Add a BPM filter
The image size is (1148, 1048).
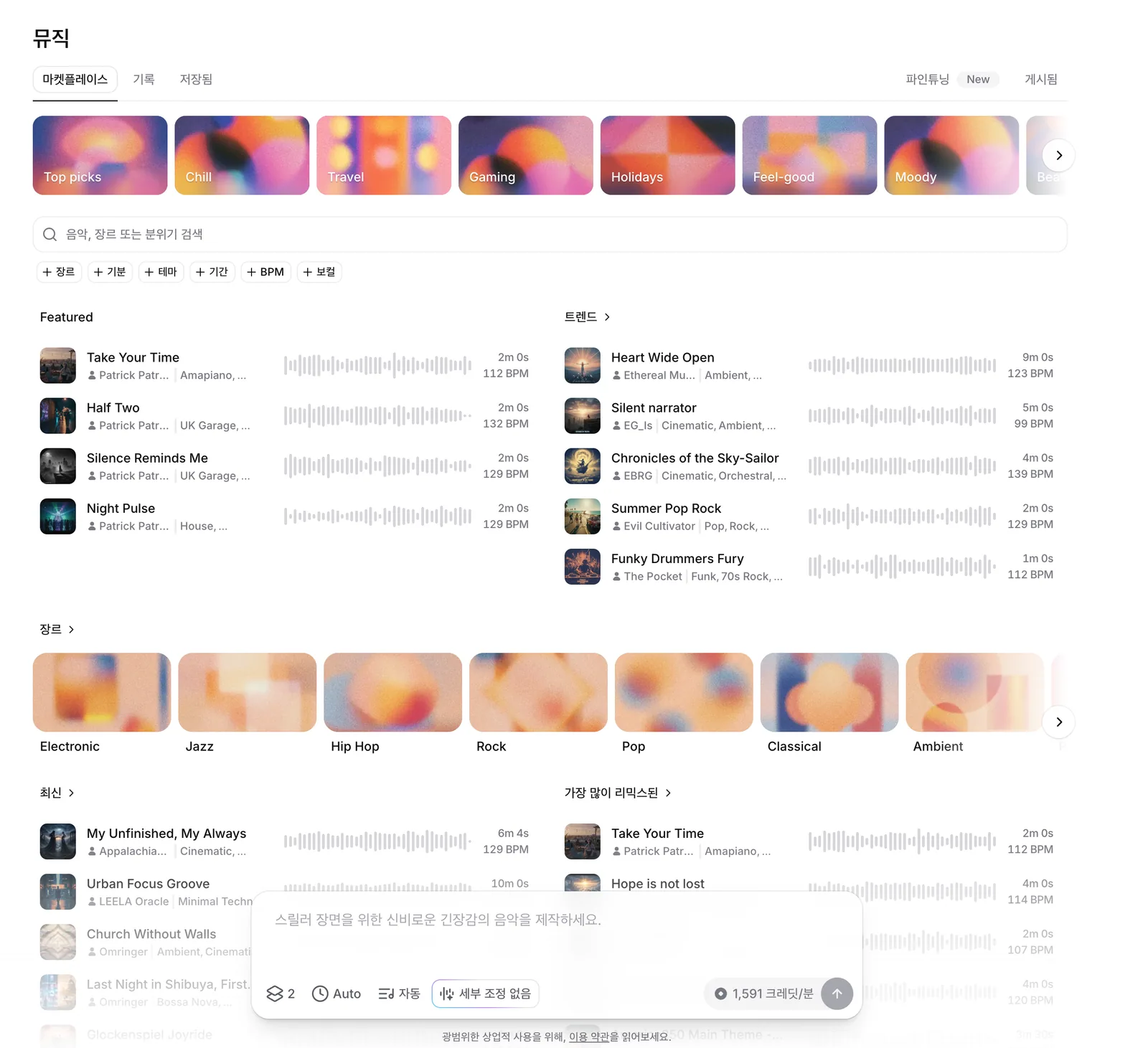[x=266, y=272]
